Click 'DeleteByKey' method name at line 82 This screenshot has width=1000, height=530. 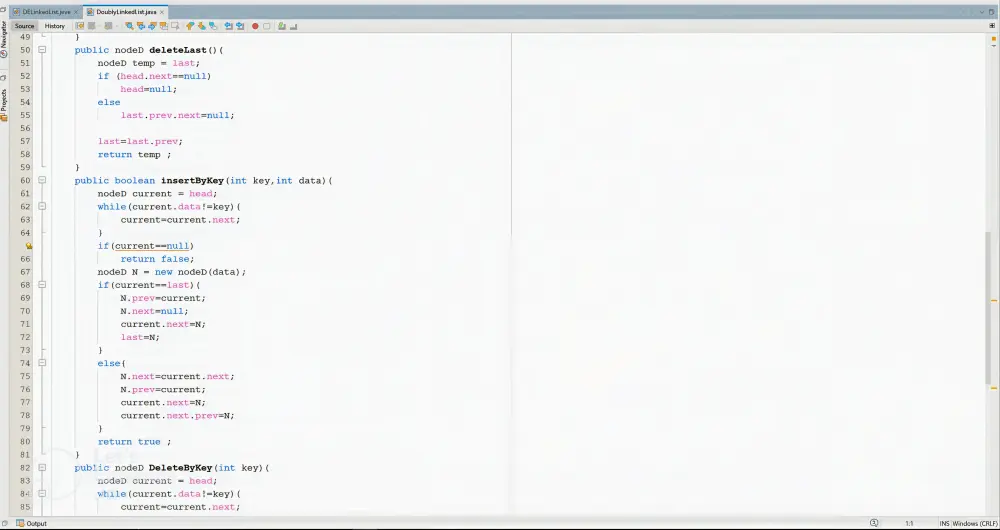click(x=180, y=467)
